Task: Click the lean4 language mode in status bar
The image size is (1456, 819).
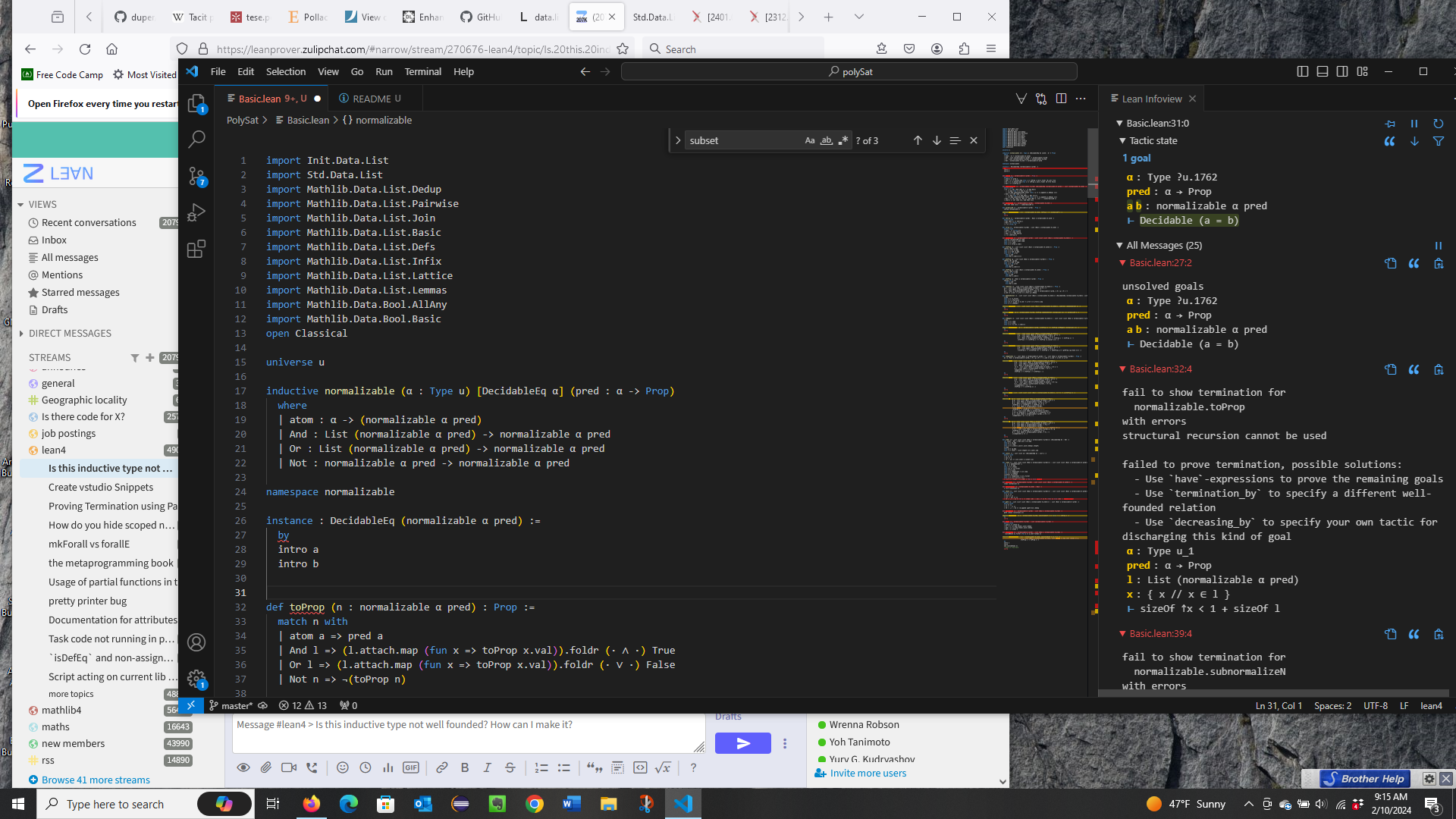Action: click(x=1431, y=706)
